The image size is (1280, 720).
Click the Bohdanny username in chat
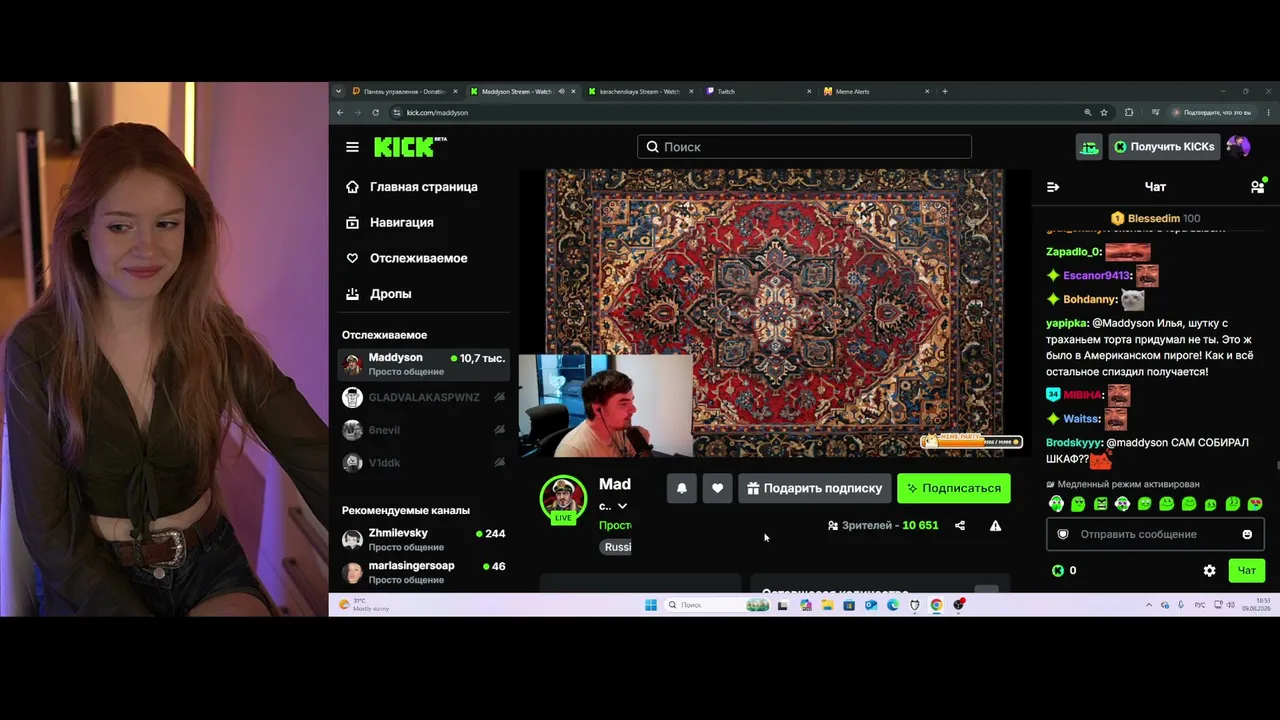[x=1090, y=300]
